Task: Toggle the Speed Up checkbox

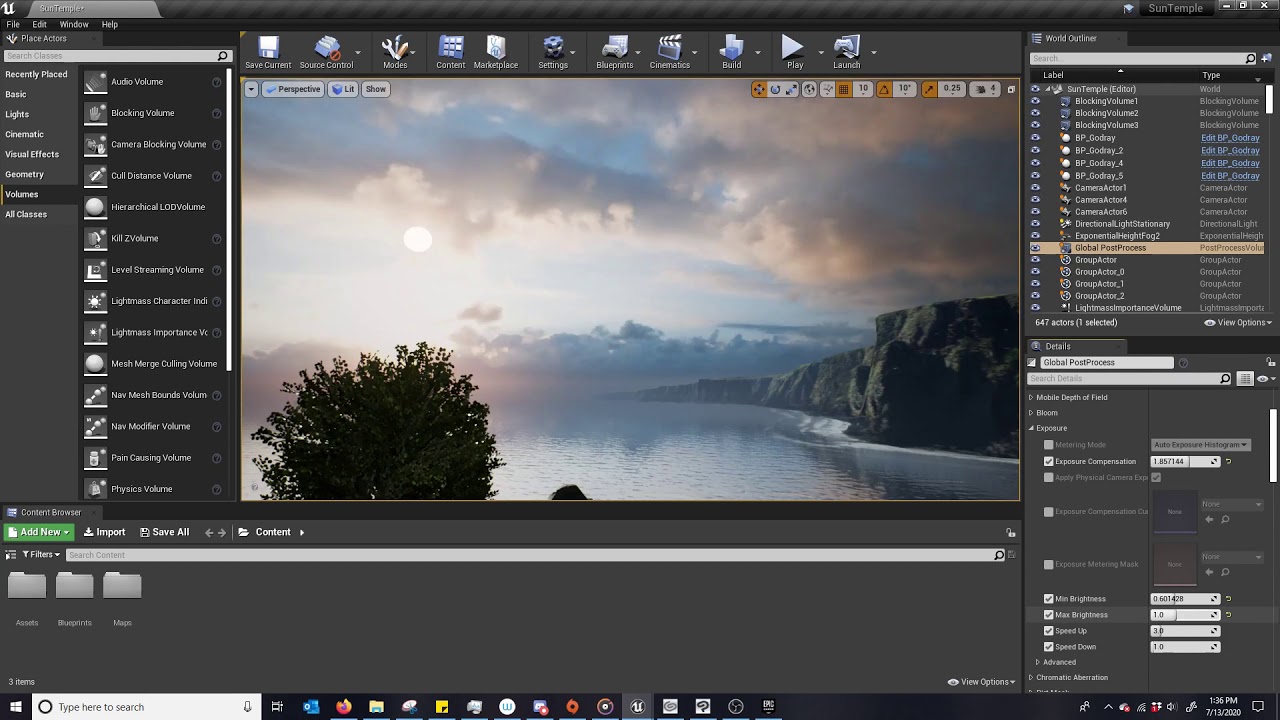Action: click(x=1049, y=631)
